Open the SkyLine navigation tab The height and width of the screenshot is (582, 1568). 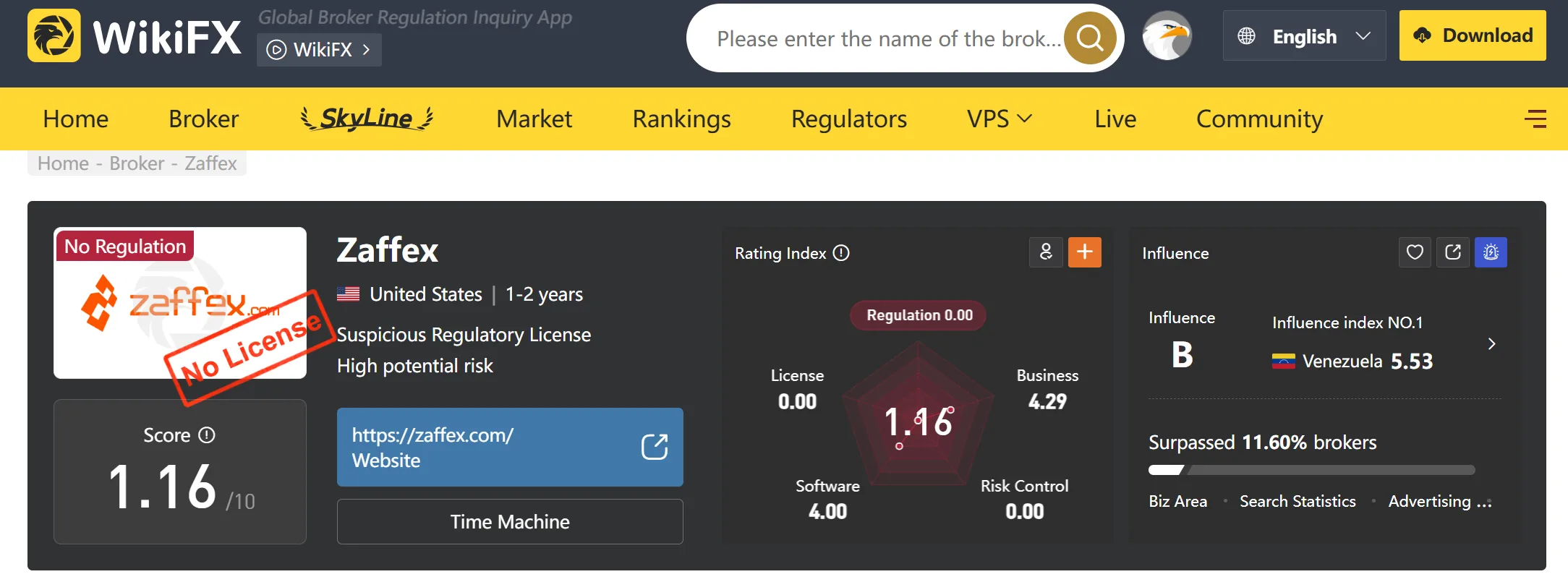coord(367,119)
